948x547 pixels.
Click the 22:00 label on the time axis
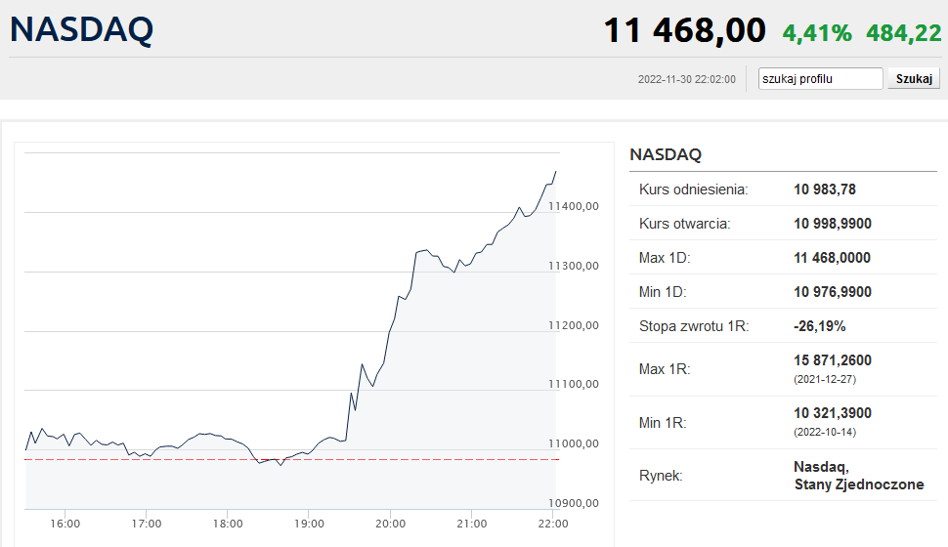click(553, 523)
